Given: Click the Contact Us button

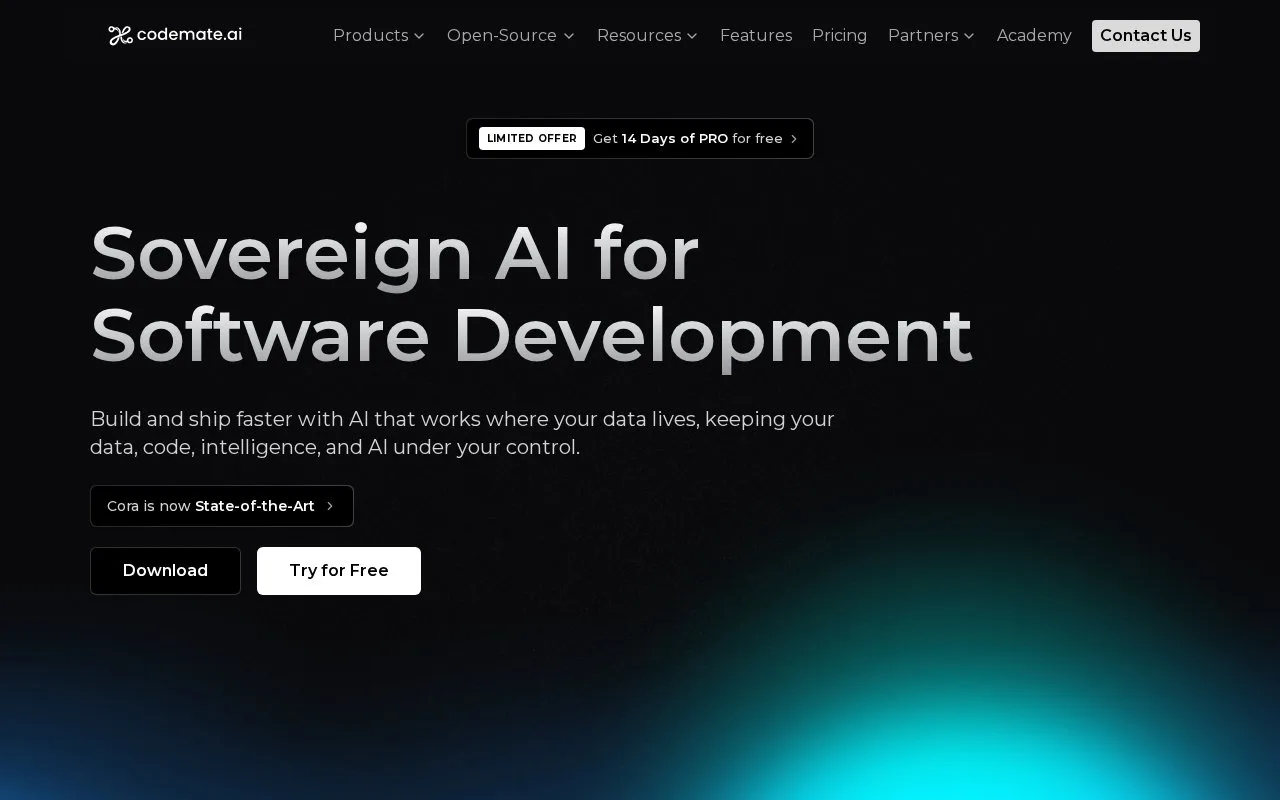Looking at the screenshot, I should point(1146,36).
